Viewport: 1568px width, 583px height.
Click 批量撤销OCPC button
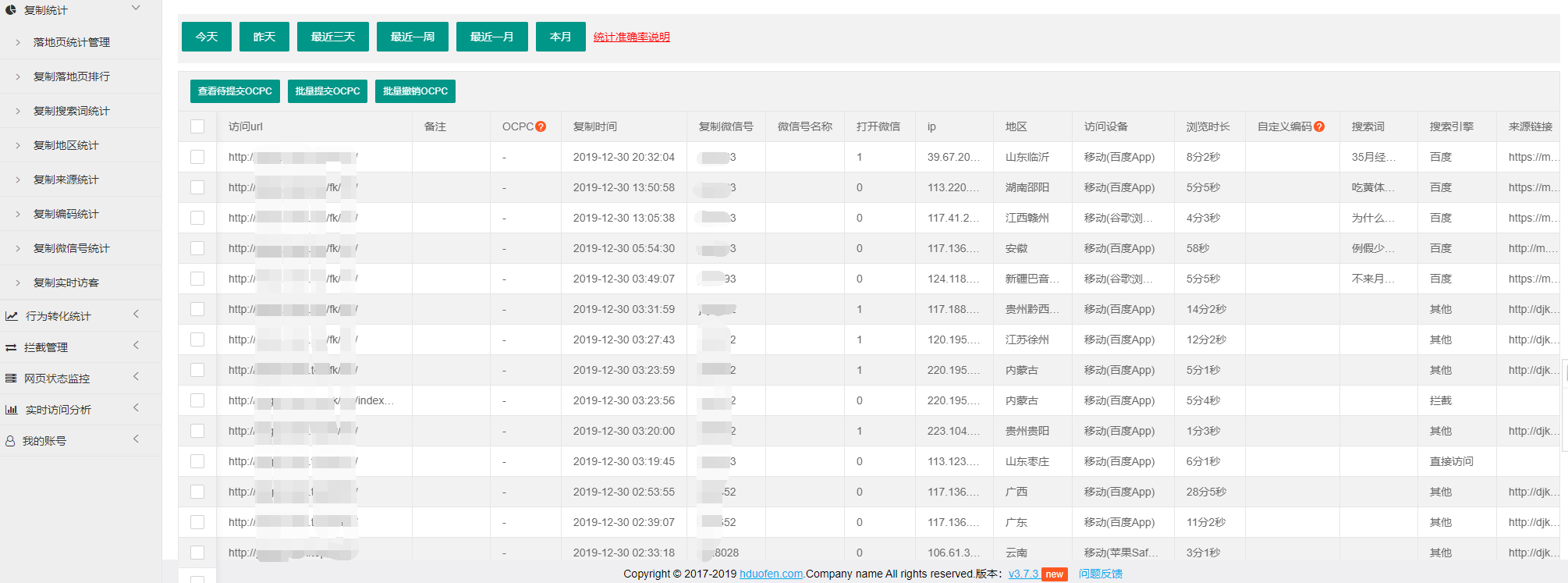click(x=415, y=91)
